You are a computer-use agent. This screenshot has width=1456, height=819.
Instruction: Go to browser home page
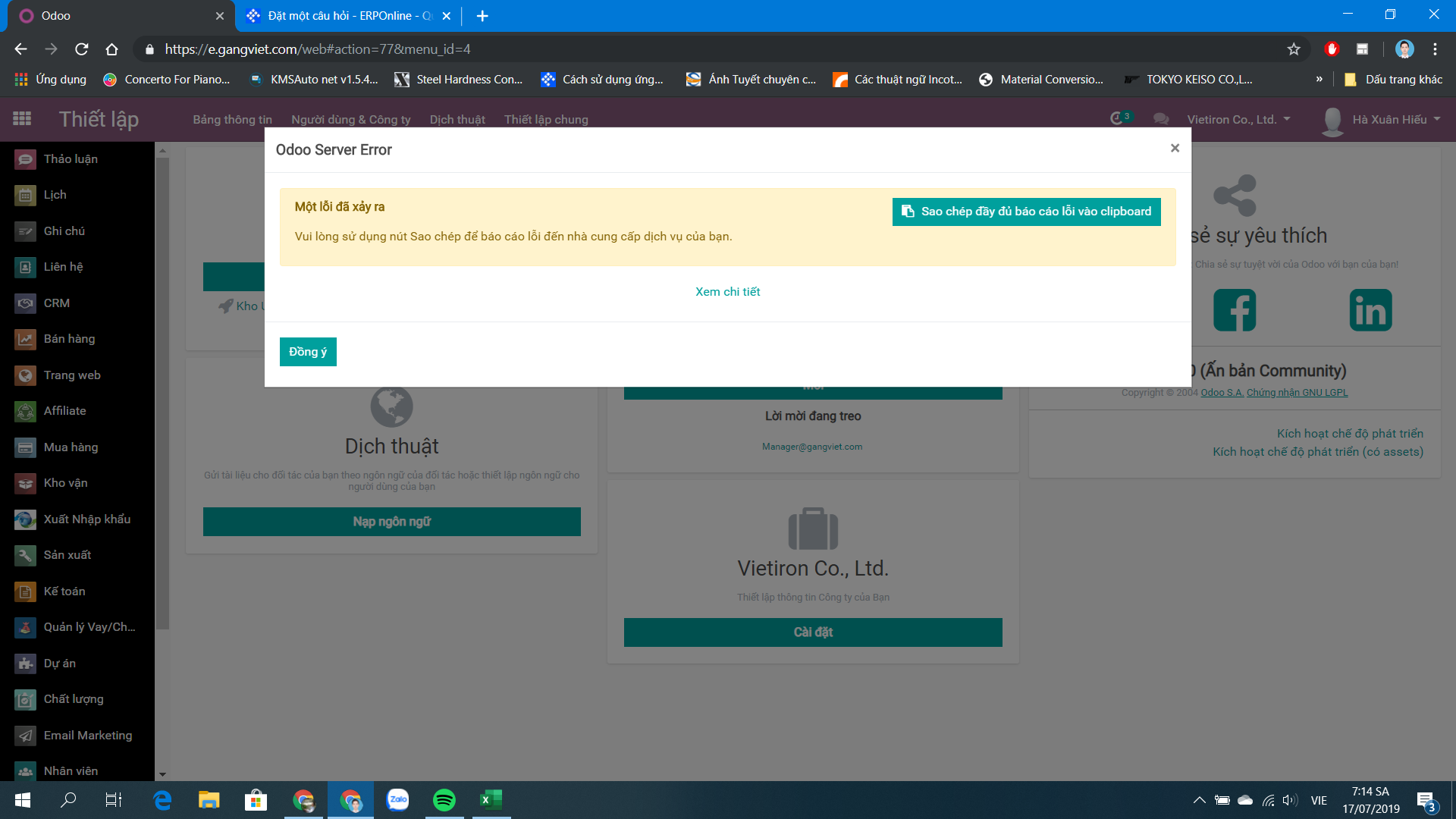111,49
